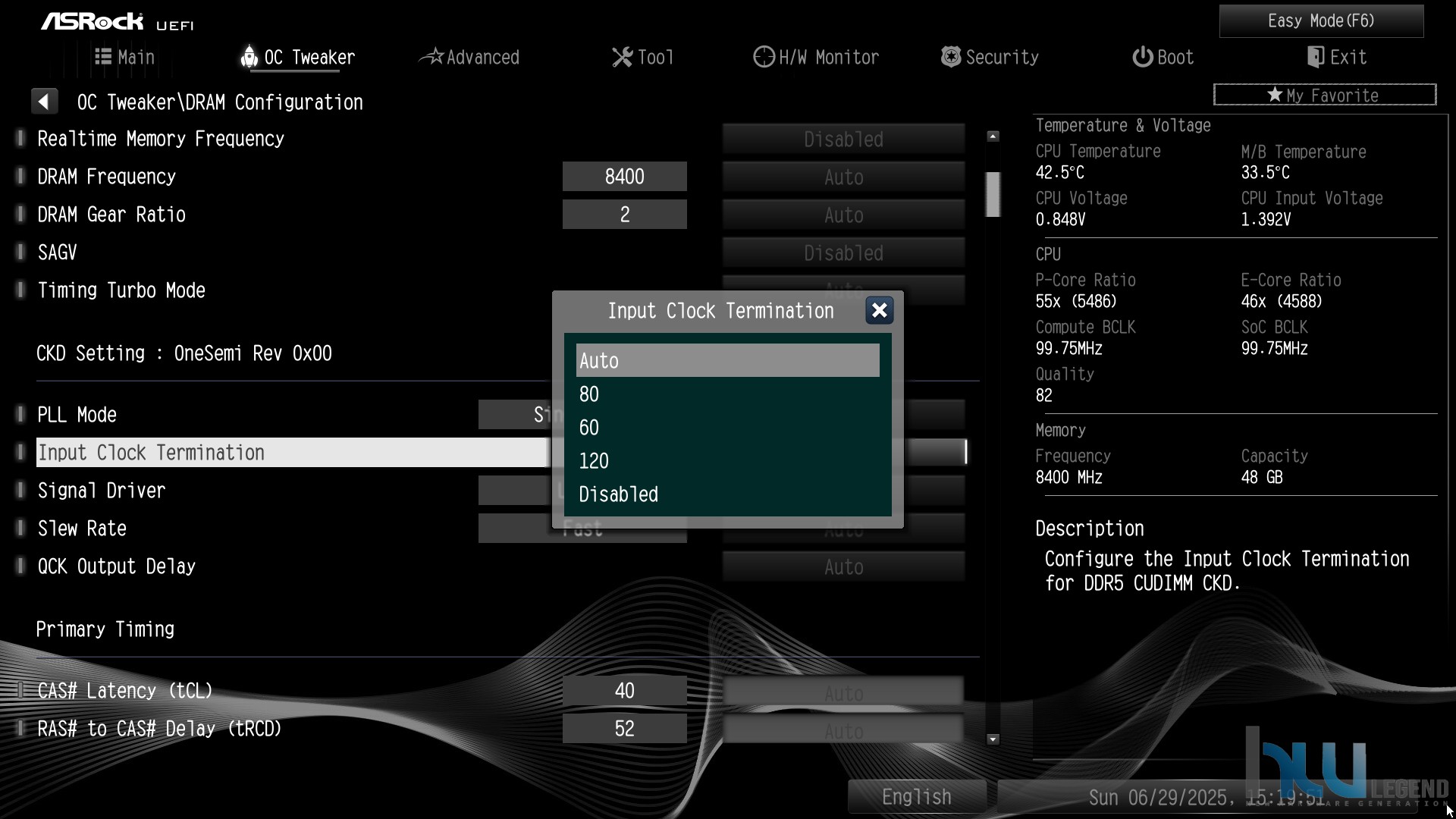Click the DRAM Frequency 8400 value
The width and height of the screenshot is (1456, 819).
coord(624,177)
